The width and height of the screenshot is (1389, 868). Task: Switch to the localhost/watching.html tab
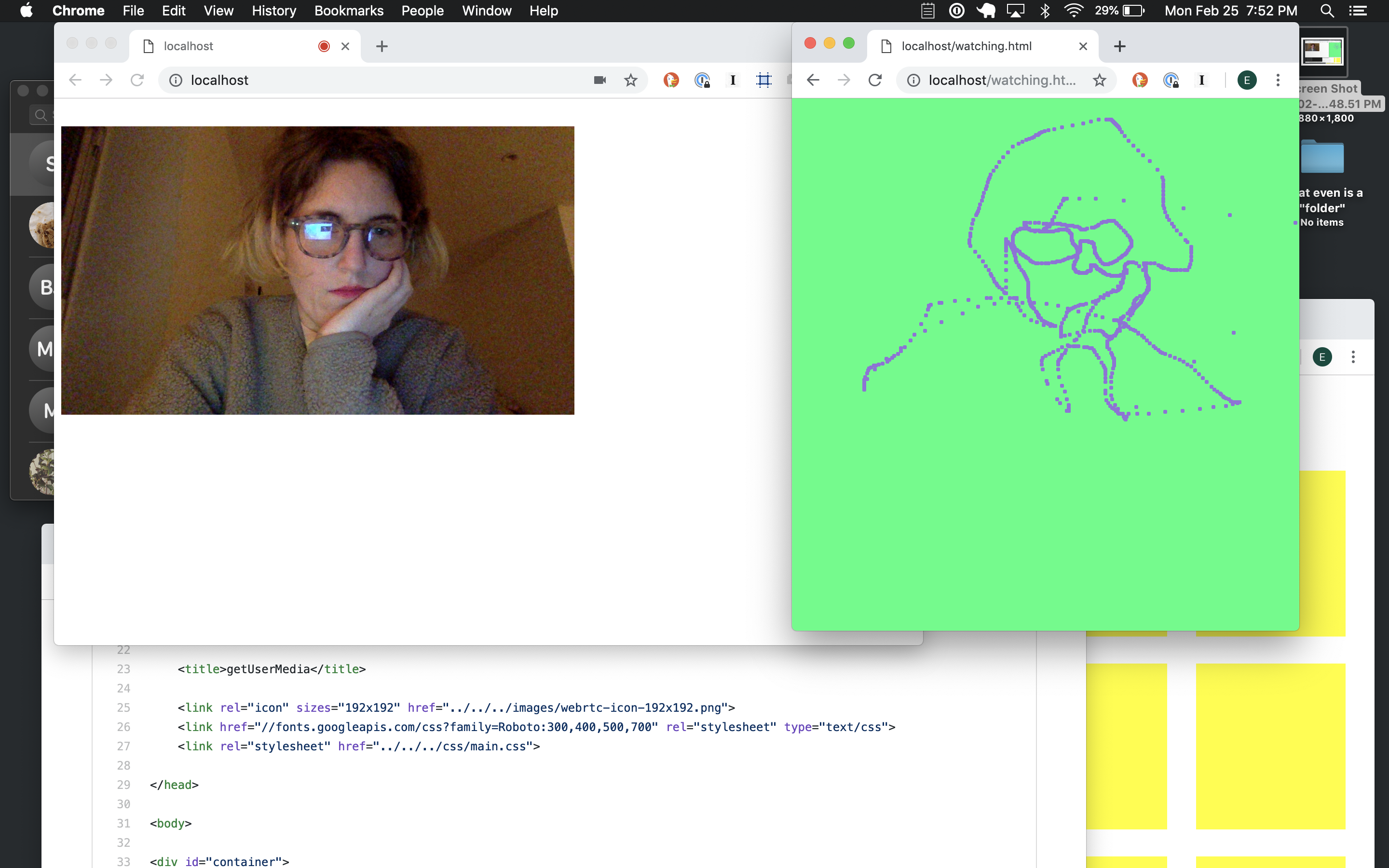point(967,46)
